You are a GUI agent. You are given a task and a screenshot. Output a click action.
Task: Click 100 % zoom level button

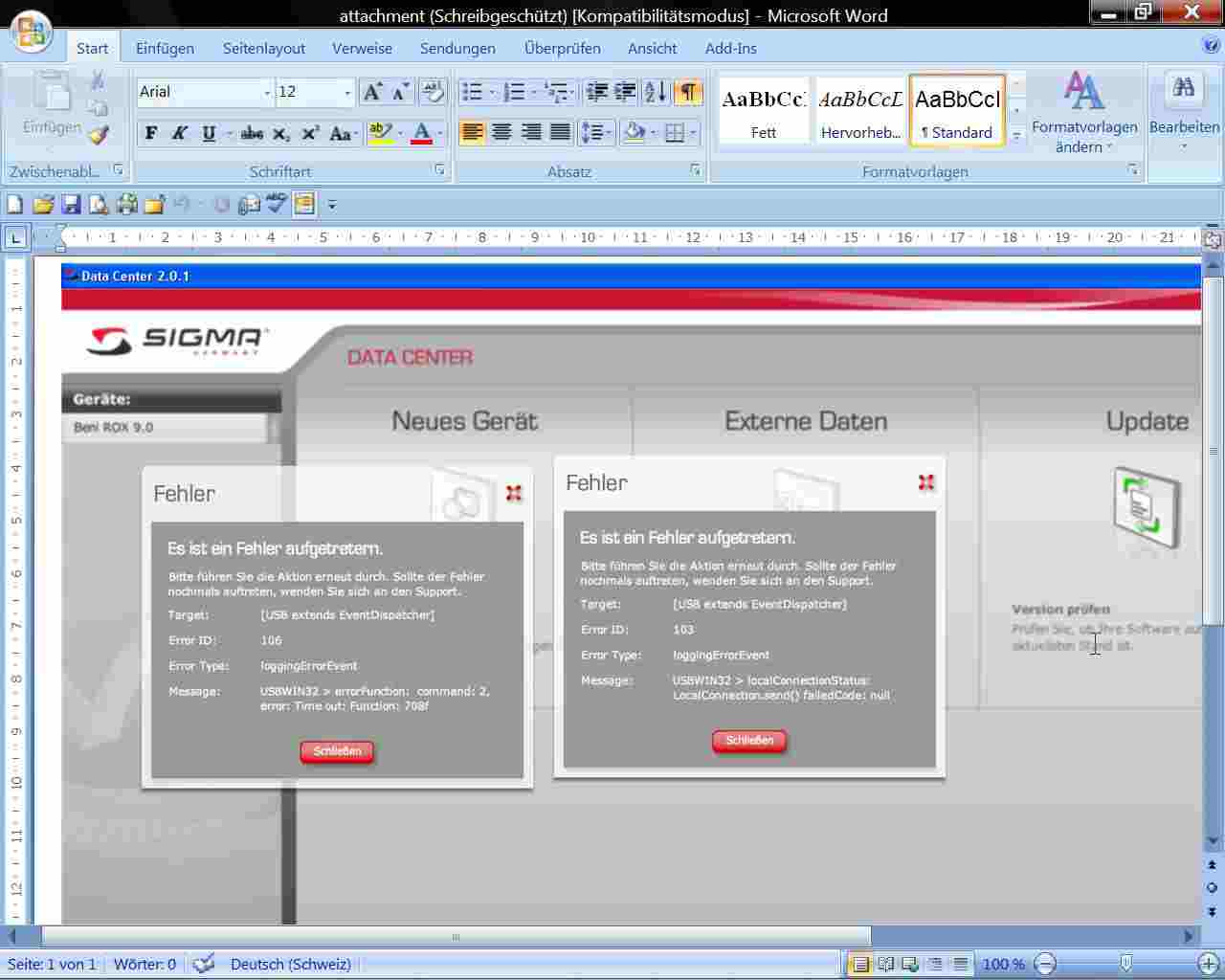[x=1004, y=964]
